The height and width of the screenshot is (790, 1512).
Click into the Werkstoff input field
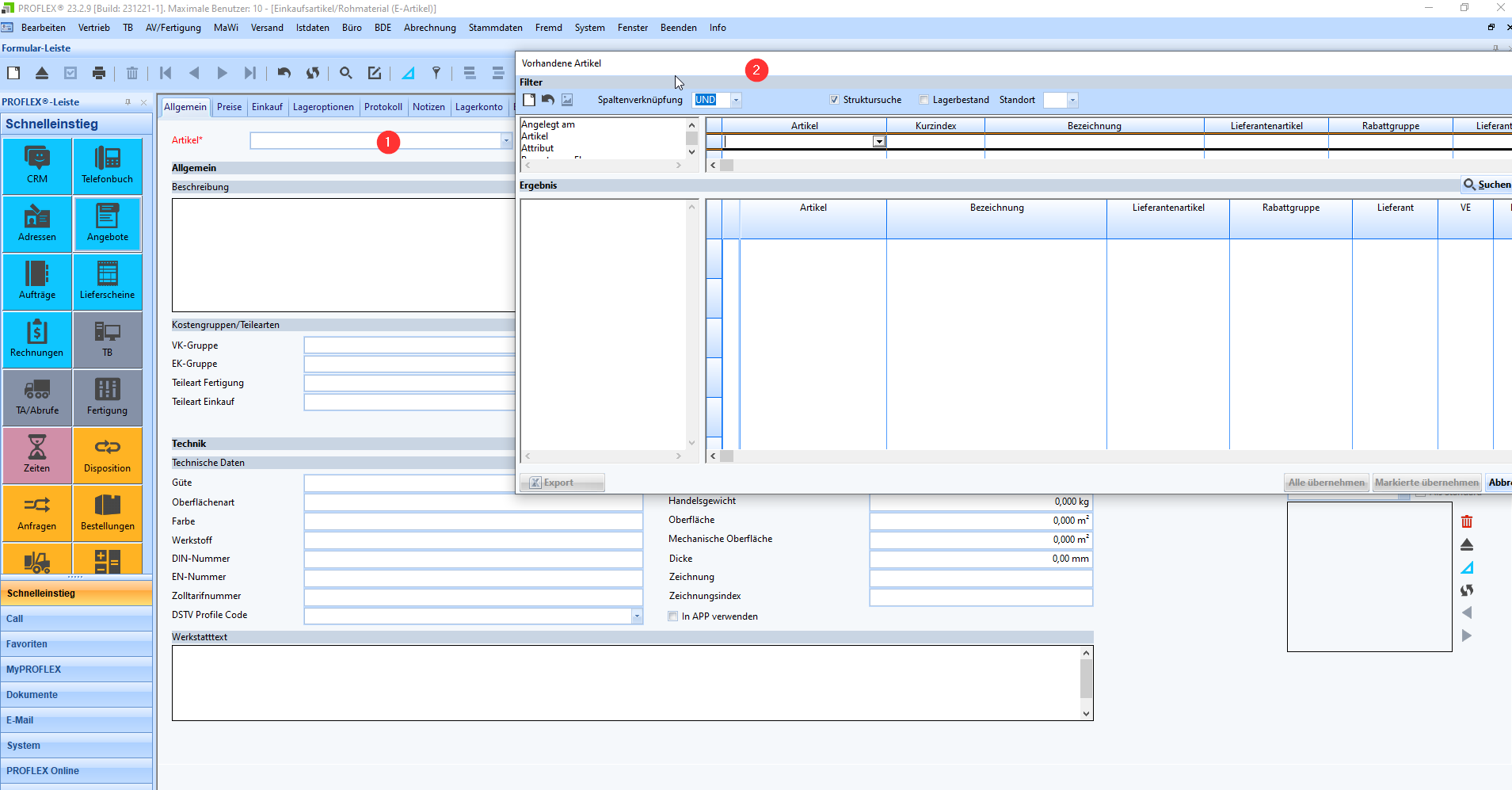(473, 540)
